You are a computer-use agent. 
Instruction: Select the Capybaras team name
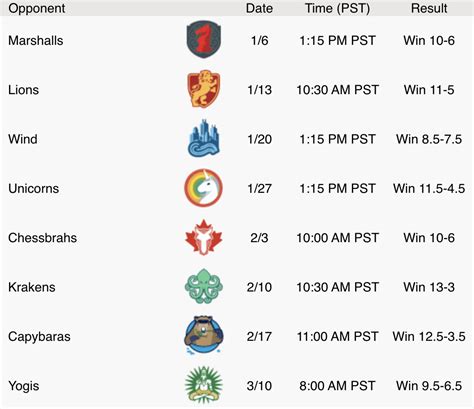pyautogui.click(x=39, y=337)
